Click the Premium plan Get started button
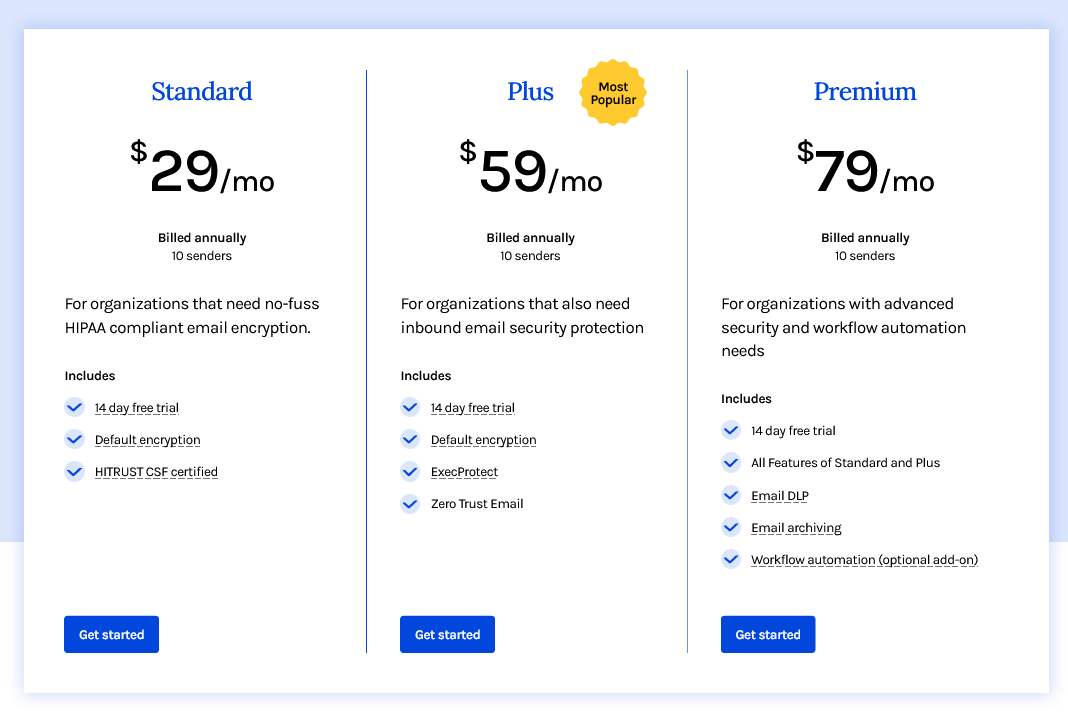1068x714 pixels. (x=768, y=635)
